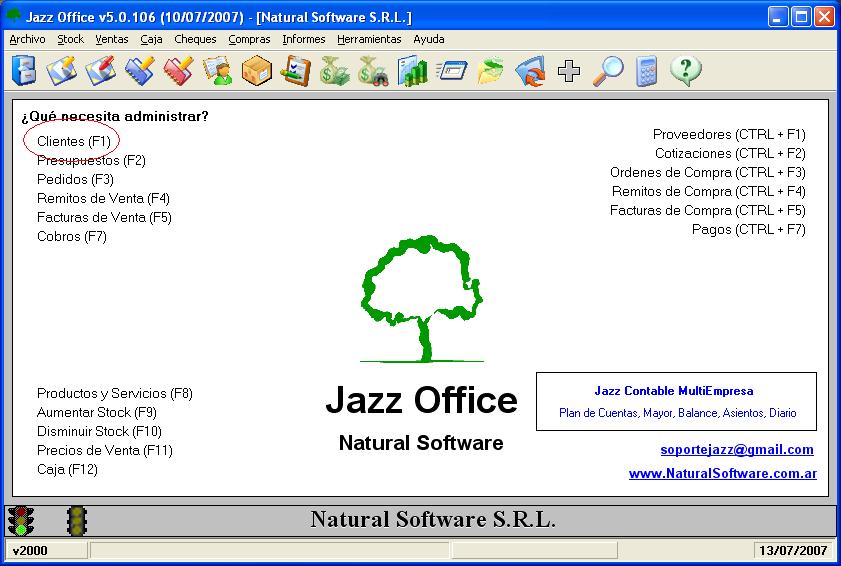Click the blue folder with orange refresh arrows

[x=530, y=70]
